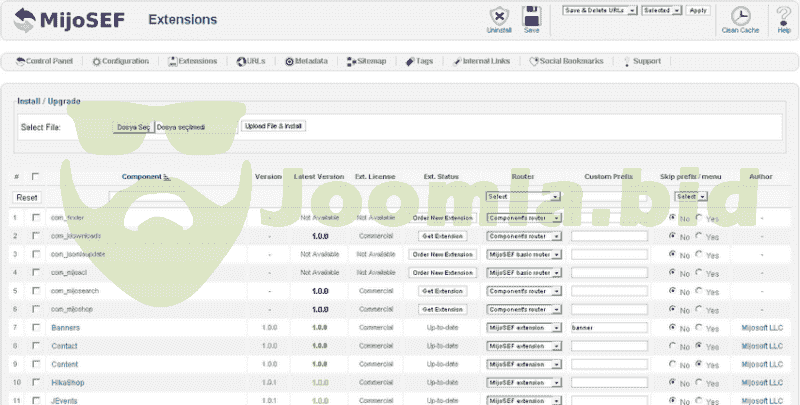Open the Router filter Select dropdown
Image resolution: width=800 pixels, height=405 pixels.
click(522, 197)
